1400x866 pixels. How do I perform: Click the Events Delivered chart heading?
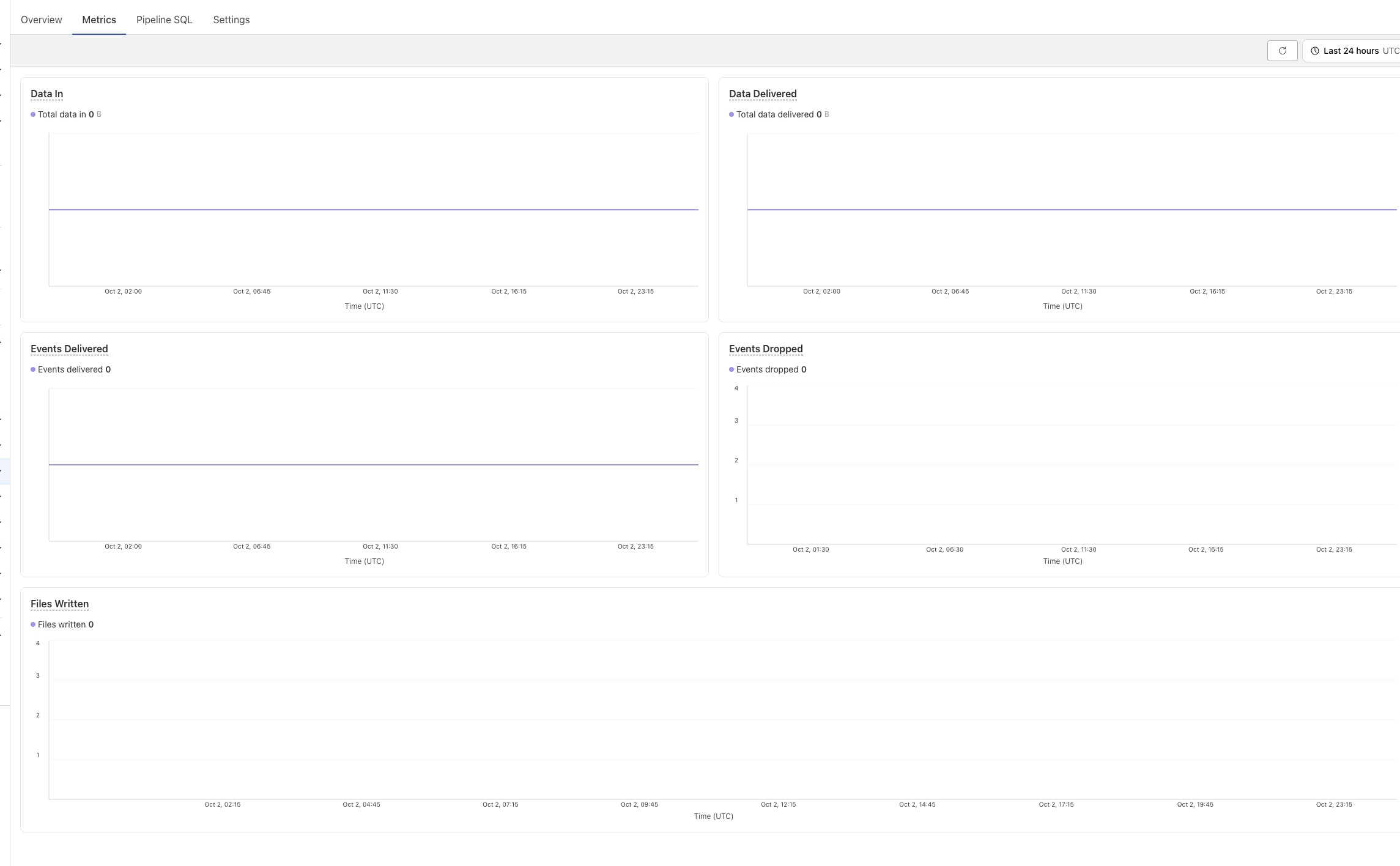click(x=69, y=349)
